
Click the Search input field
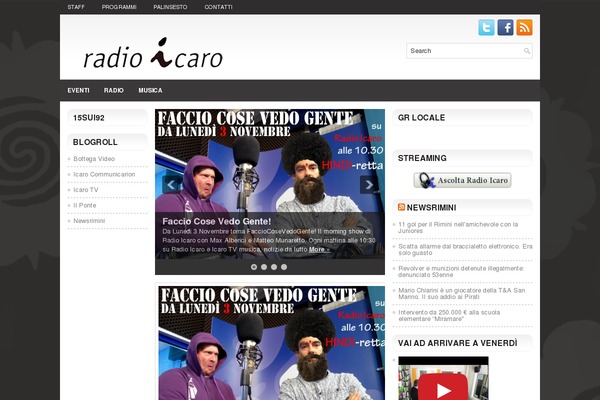(469, 51)
